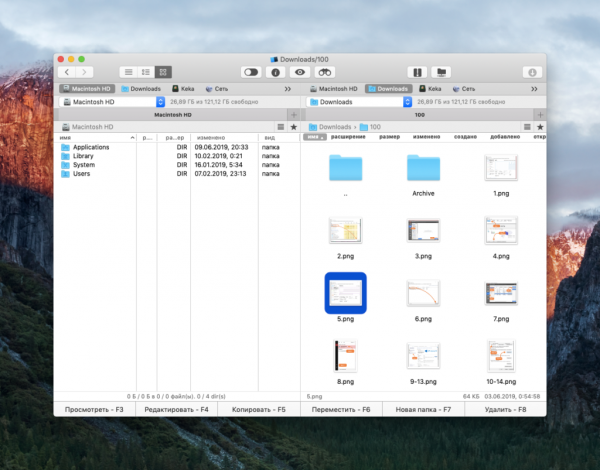Image resolution: width=600 pixels, height=470 pixels.
Task: Add new tab in right panel
Action: 540,115
